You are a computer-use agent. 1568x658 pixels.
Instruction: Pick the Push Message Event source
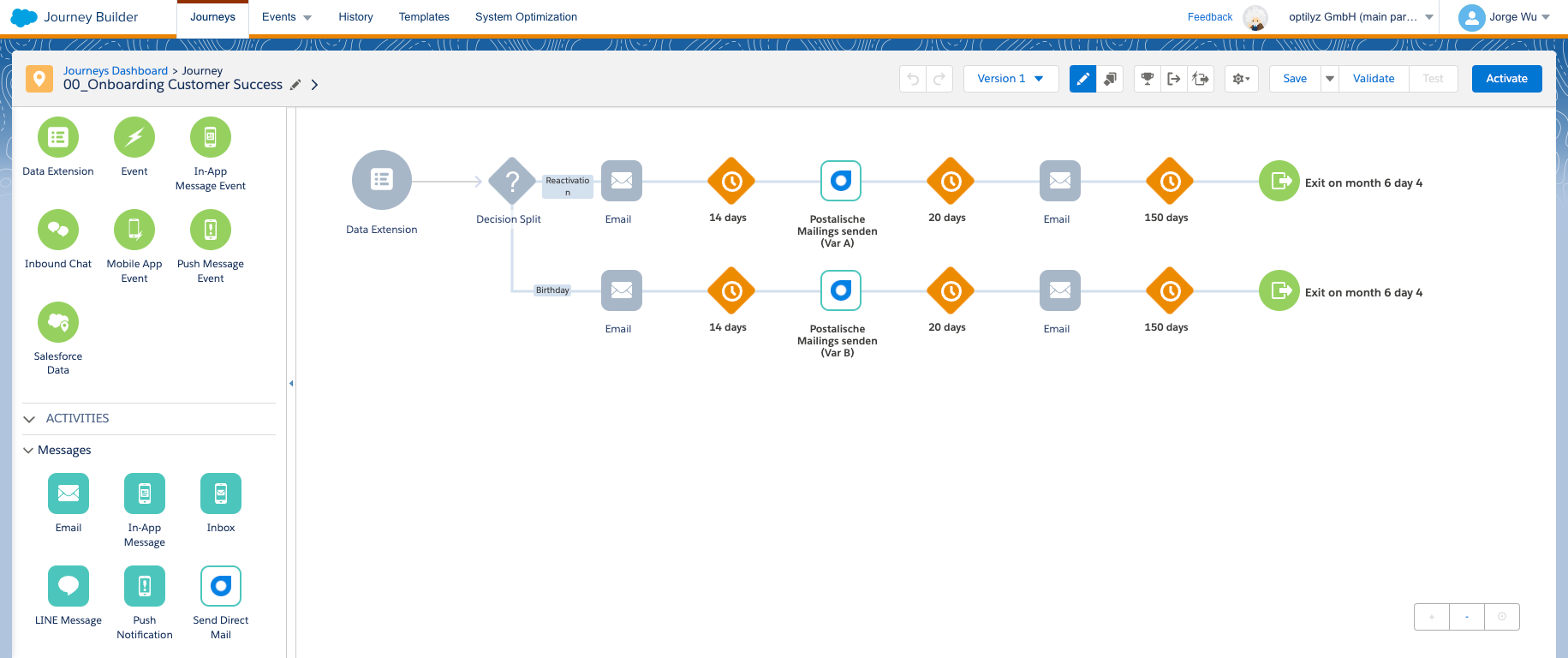tap(211, 230)
